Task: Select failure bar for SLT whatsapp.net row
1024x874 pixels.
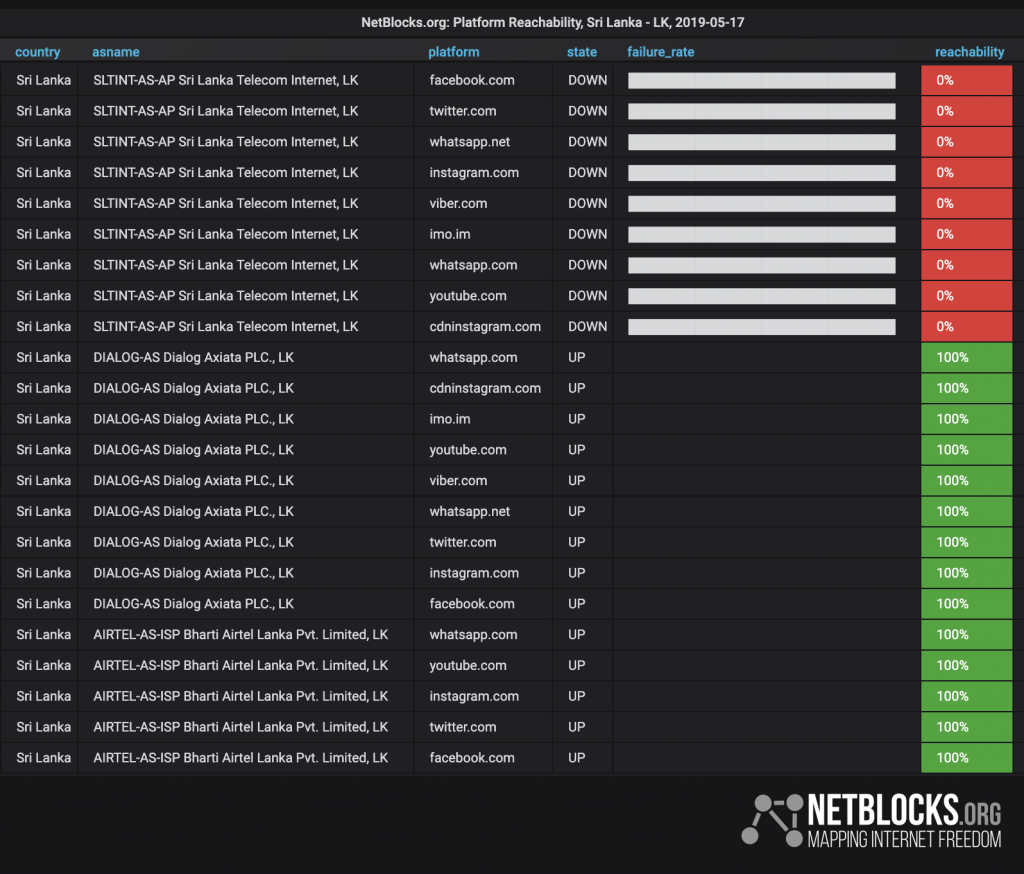Action: [x=761, y=142]
